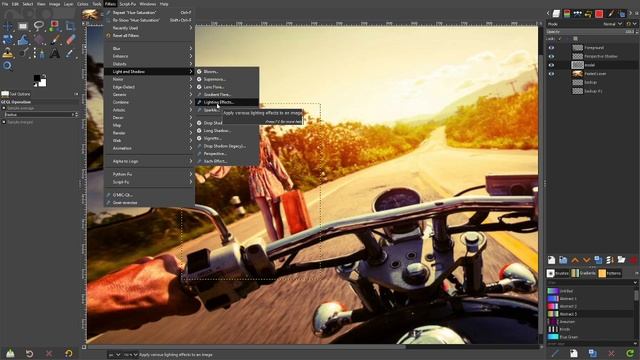Save the current tool preset

(x=10, y=353)
